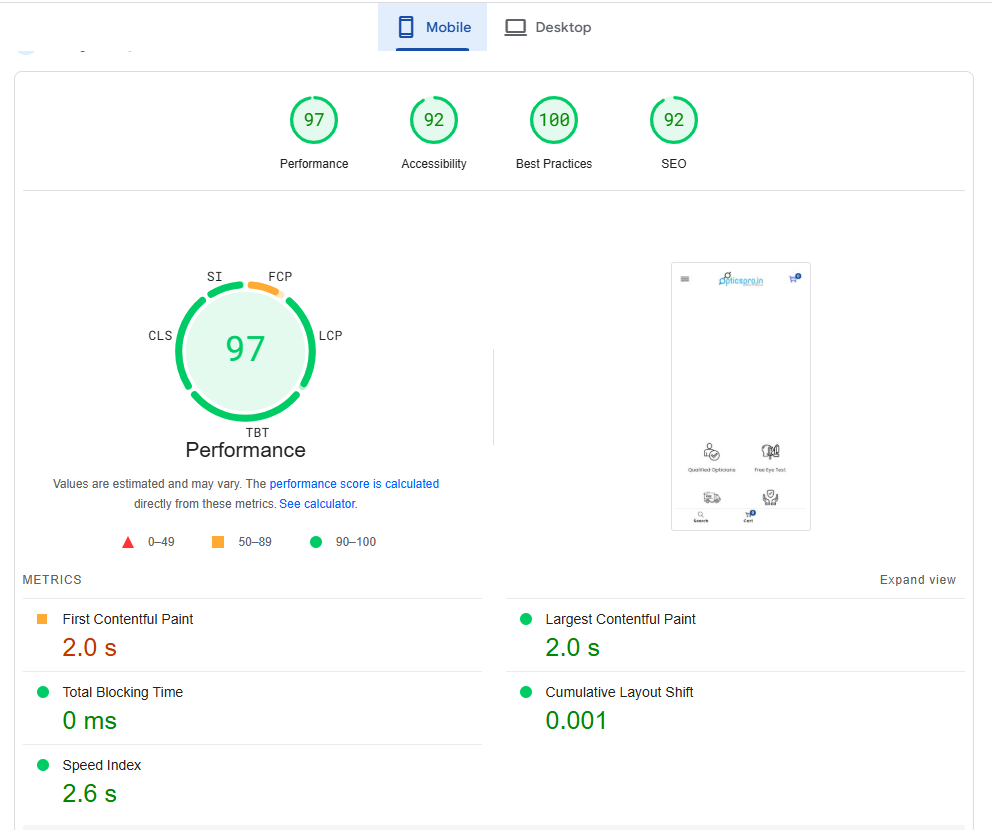Click the orange square 50–89 legend icon
Screen dimensions: 992x830
coord(218,542)
